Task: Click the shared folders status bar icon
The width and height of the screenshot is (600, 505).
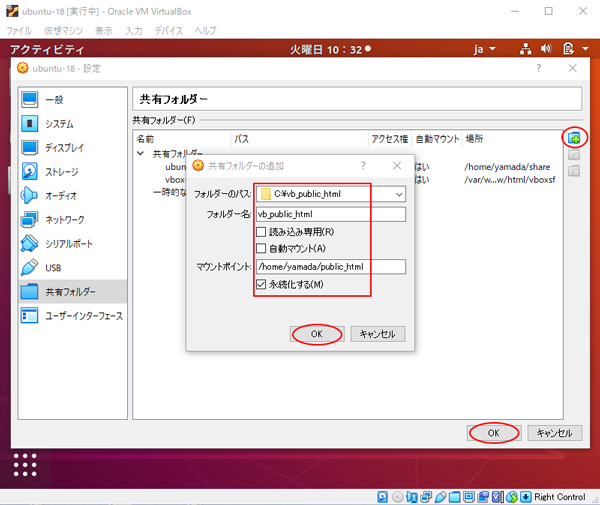Action: pyautogui.click(x=455, y=497)
